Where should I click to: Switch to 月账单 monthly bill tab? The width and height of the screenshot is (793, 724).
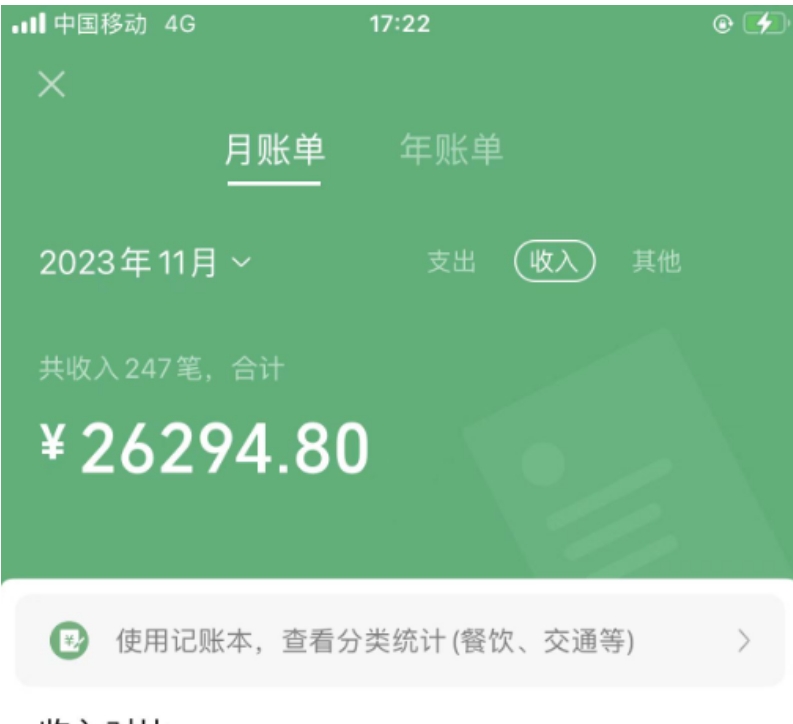pos(274,150)
